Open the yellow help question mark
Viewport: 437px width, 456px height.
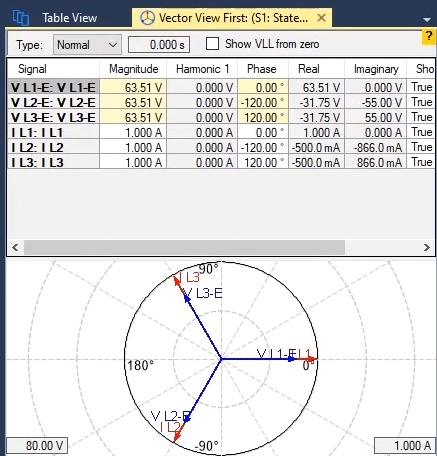click(x=429, y=36)
